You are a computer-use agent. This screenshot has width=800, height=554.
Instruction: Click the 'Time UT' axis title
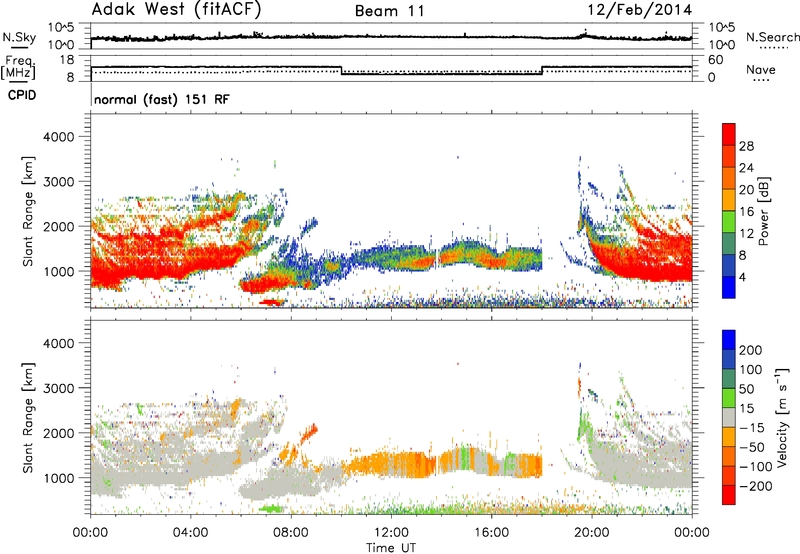pyautogui.click(x=391, y=548)
